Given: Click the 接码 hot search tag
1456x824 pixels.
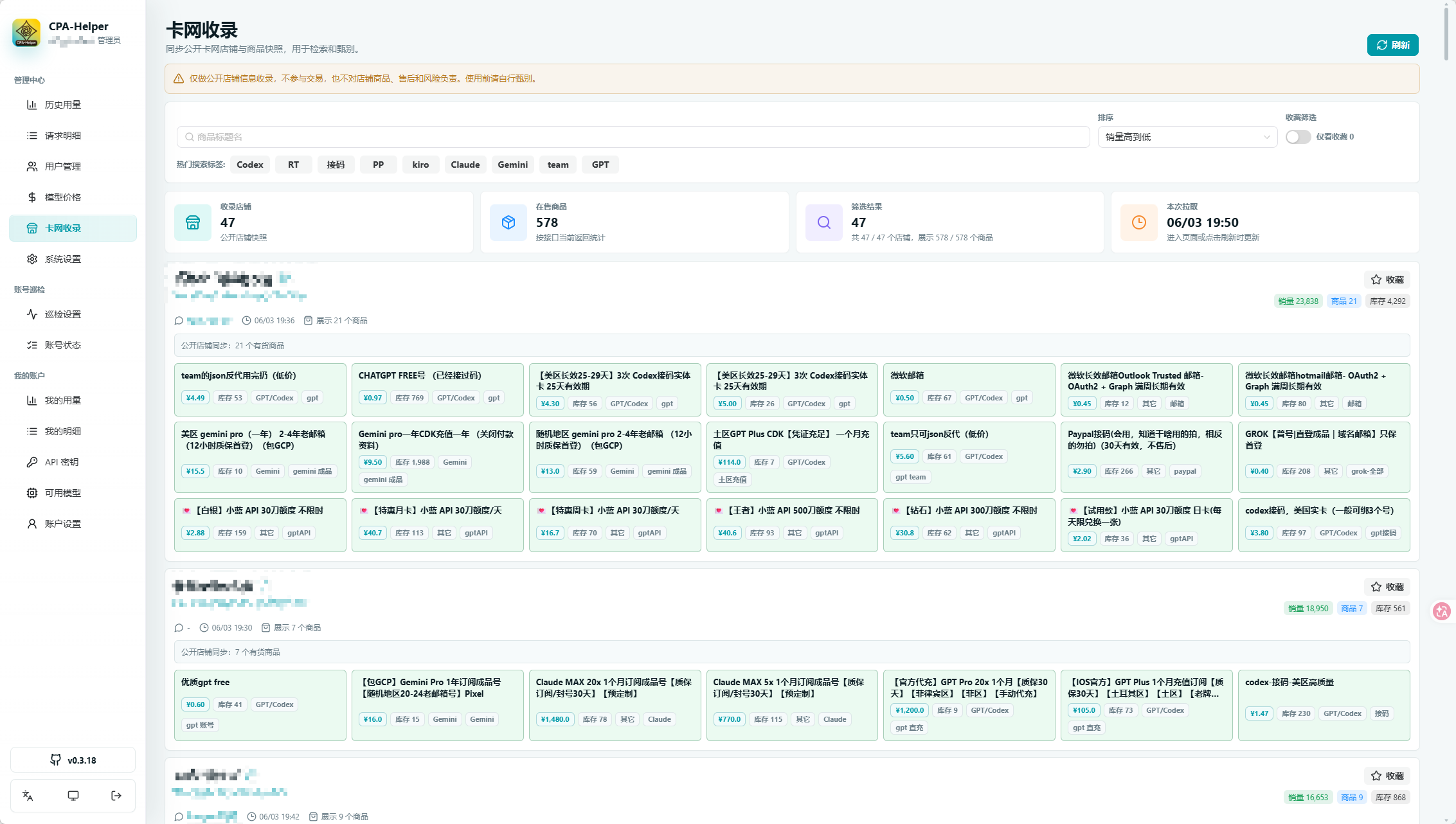Looking at the screenshot, I should (x=336, y=165).
